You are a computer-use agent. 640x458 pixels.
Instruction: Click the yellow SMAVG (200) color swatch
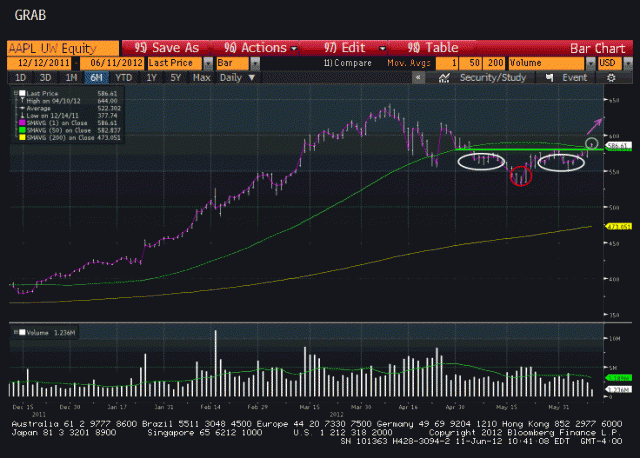(x=22, y=138)
